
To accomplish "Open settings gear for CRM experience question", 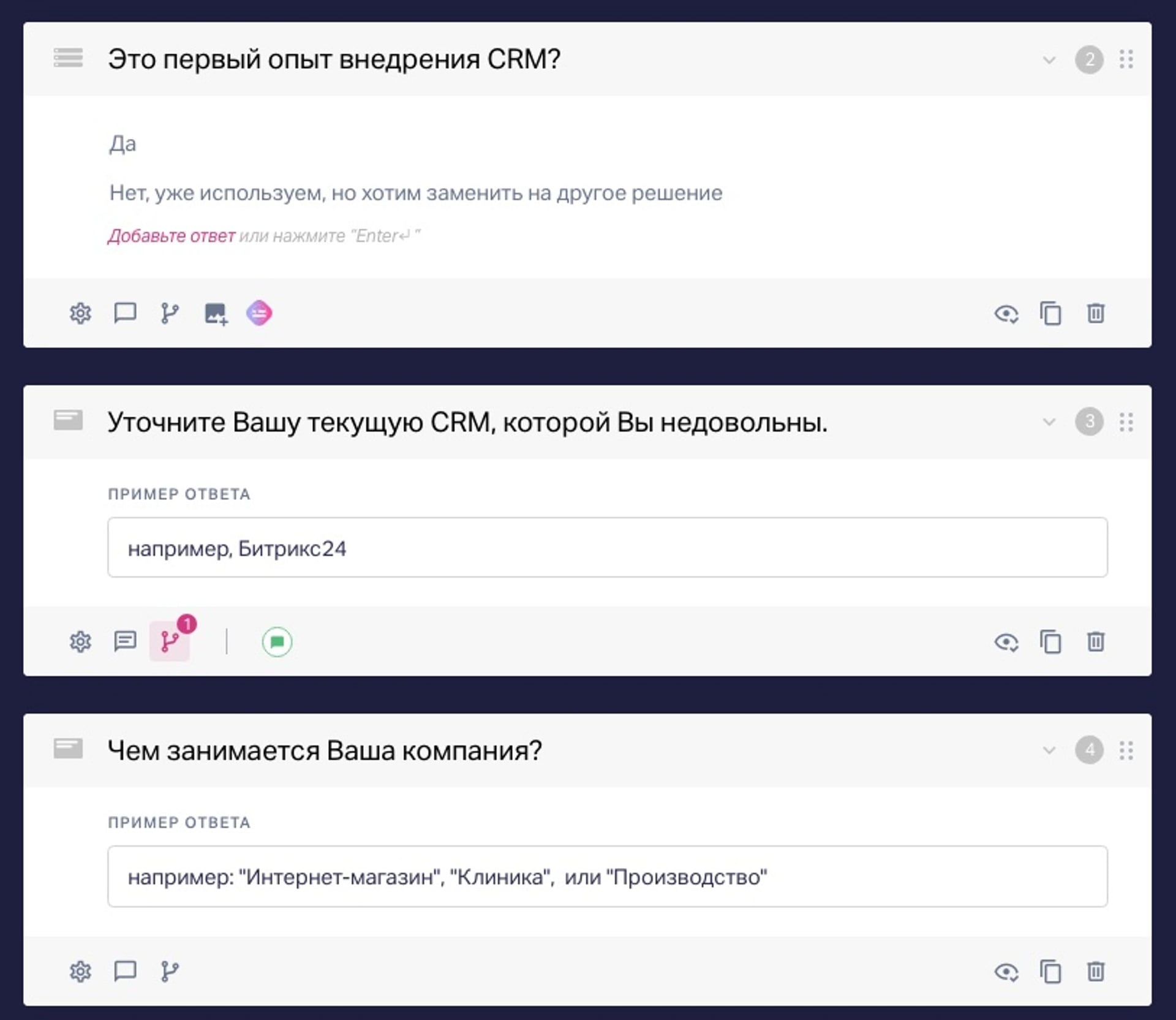I will coord(80,314).
